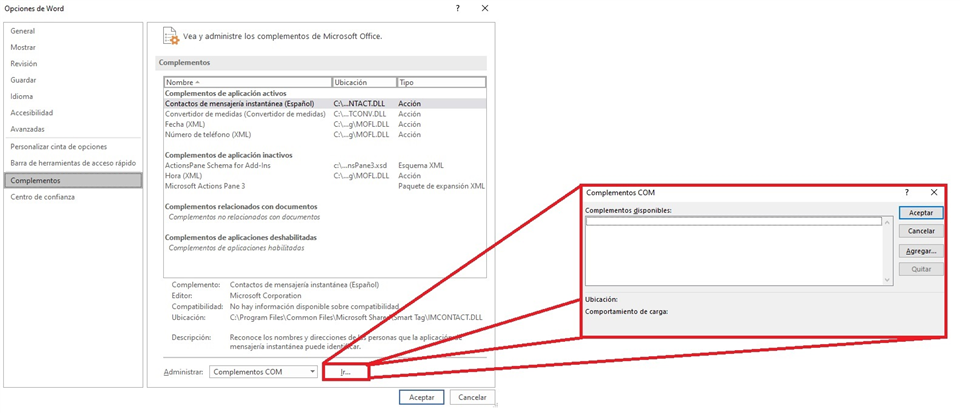
Task: Click the help icon in Complementos COM
Action: click(x=907, y=192)
